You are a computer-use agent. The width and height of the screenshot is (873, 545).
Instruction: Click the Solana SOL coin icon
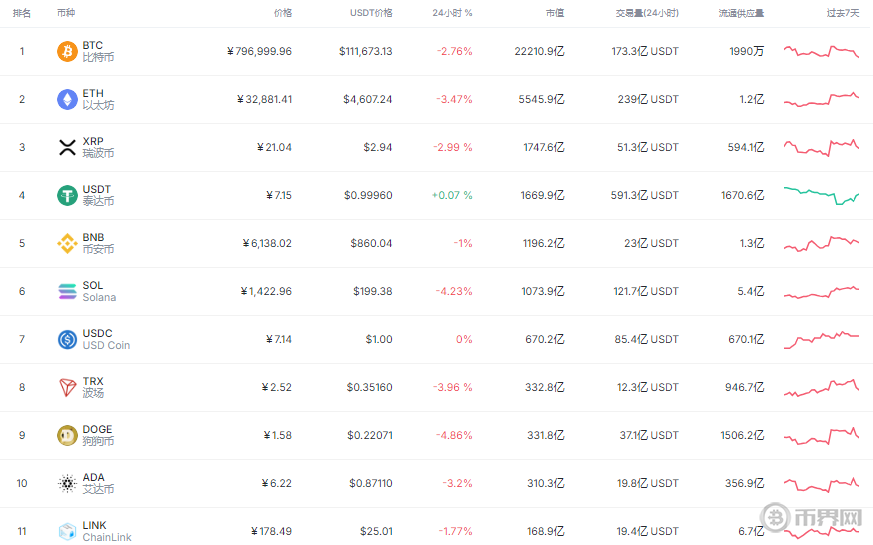tap(67, 291)
